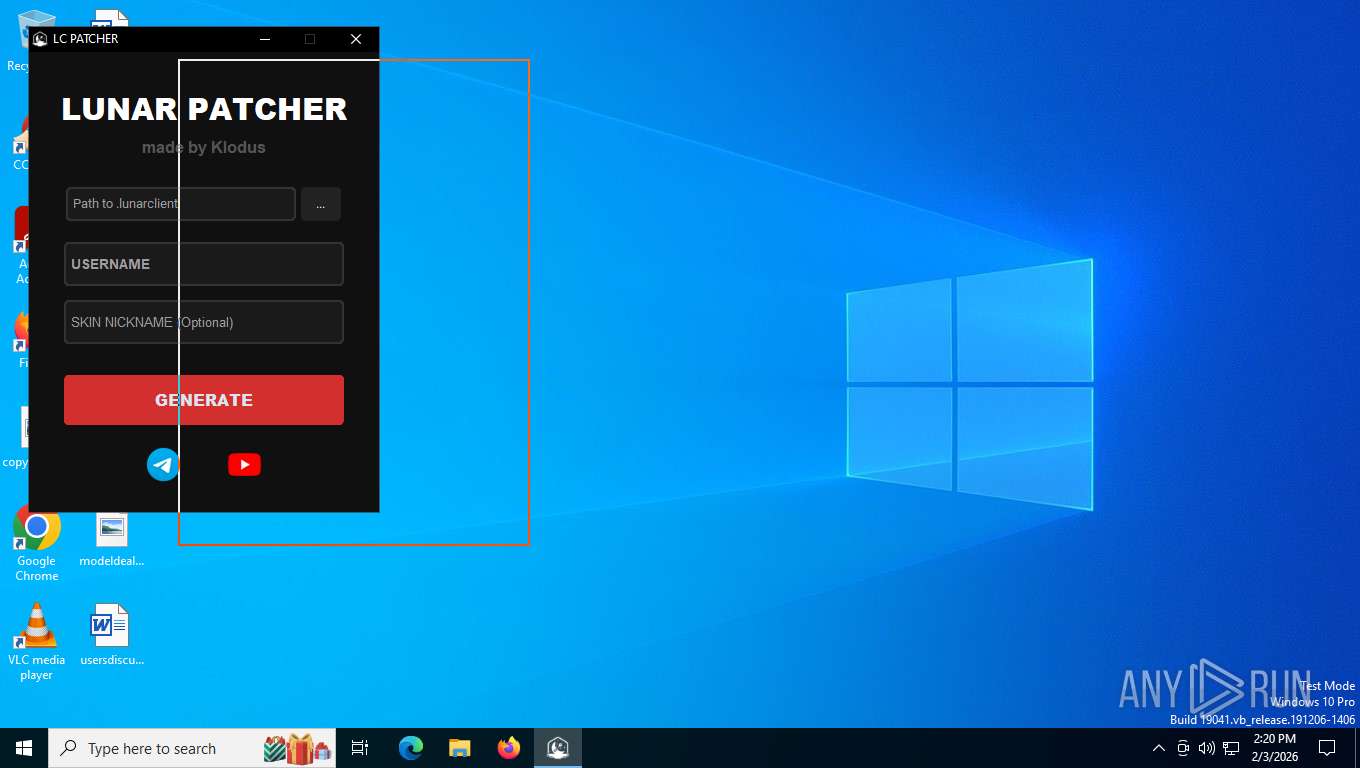1360x768 pixels.
Task: Select the VLC media player desktop shortcut
Action: (x=37, y=641)
